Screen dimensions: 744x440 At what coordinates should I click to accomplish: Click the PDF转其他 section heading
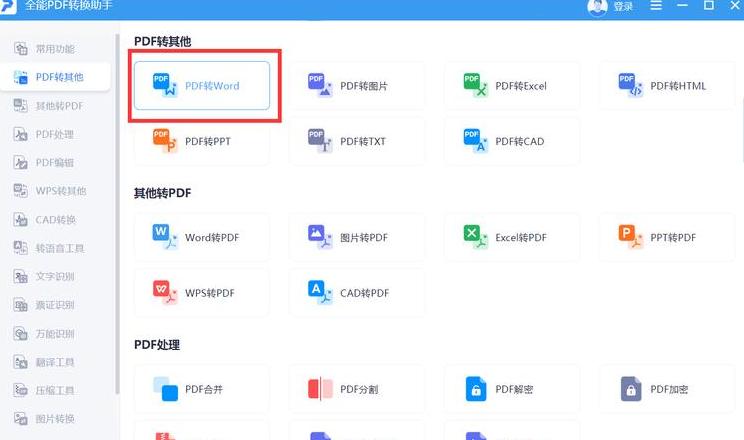(x=163, y=41)
